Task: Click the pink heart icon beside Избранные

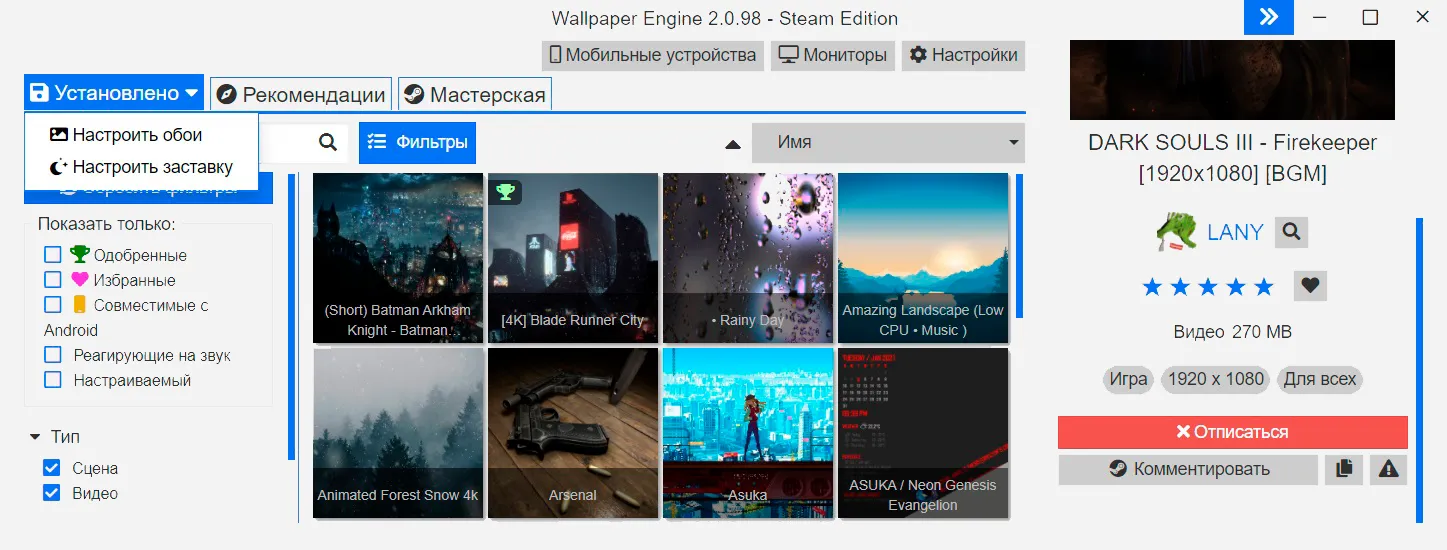Action: tap(80, 279)
